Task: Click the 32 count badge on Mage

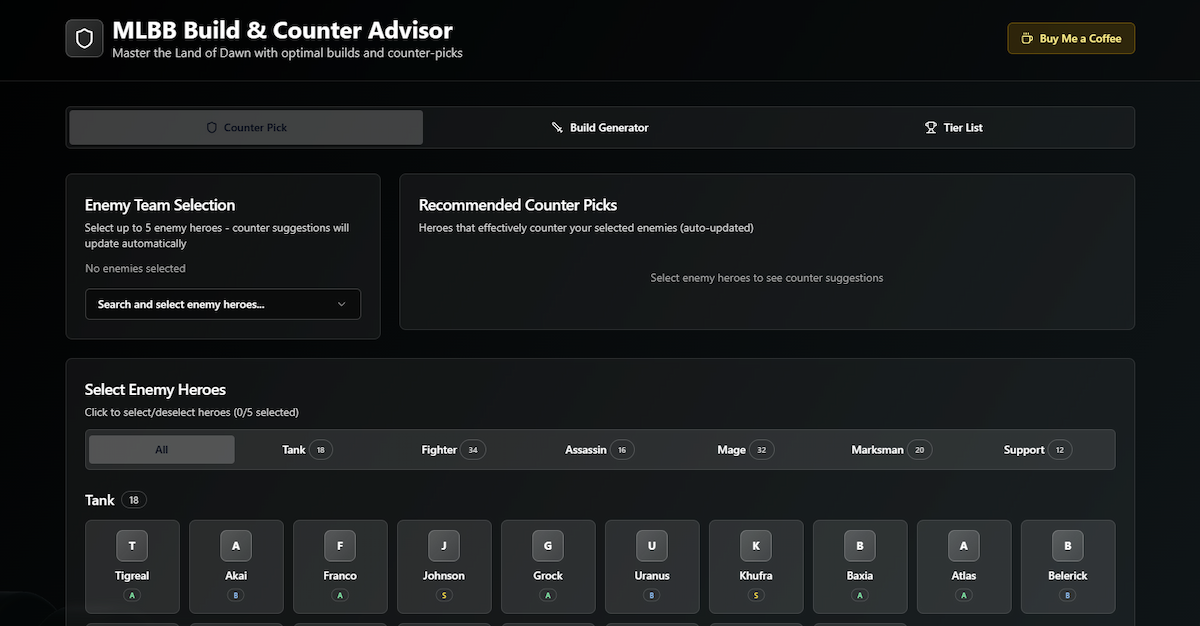Action: pyautogui.click(x=762, y=450)
